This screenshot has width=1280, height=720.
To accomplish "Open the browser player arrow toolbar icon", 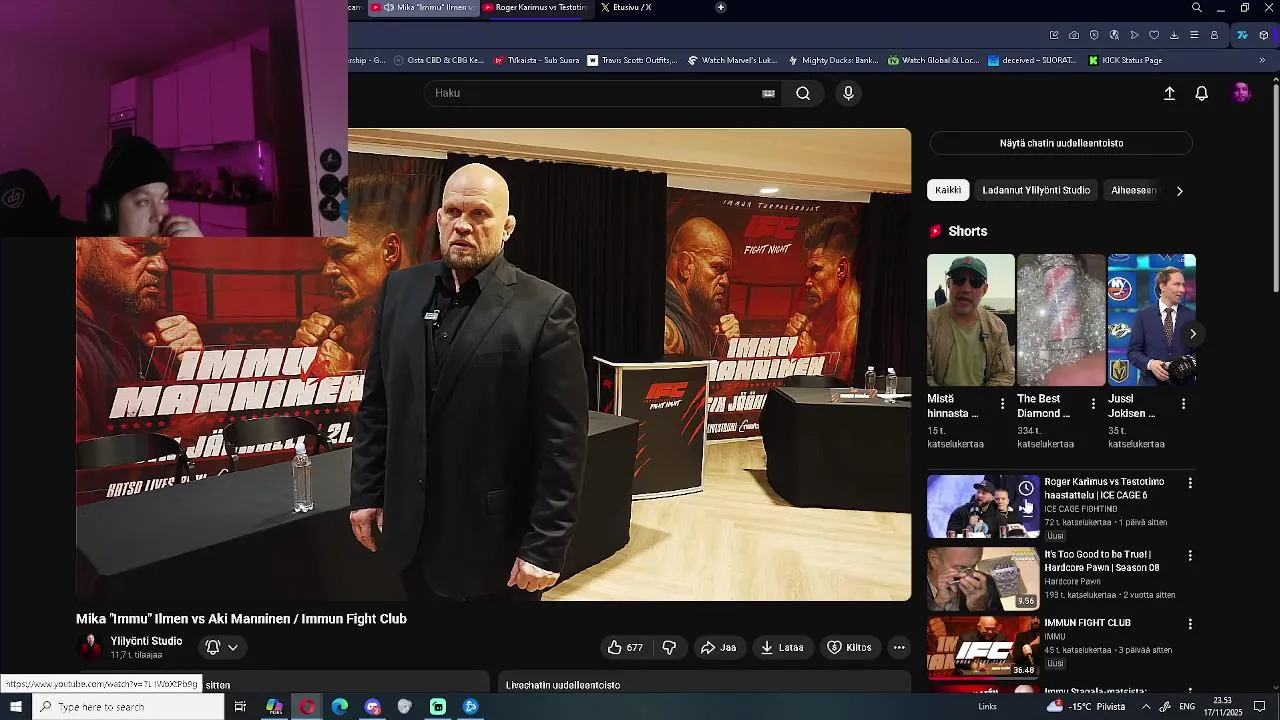I will pyautogui.click(x=1134, y=35).
